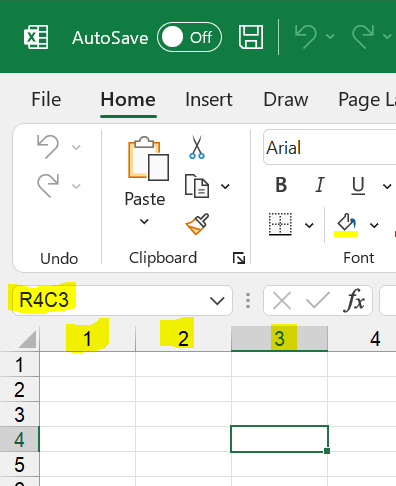Image resolution: width=396 pixels, height=486 pixels.
Task: Click the Arial font name box
Action: tap(330, 148)
